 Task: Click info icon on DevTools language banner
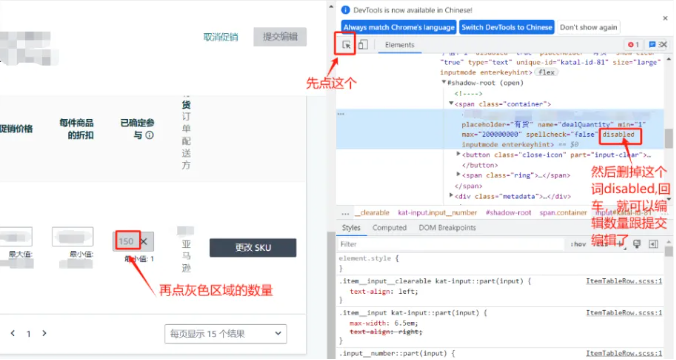(x=345, y=10)
